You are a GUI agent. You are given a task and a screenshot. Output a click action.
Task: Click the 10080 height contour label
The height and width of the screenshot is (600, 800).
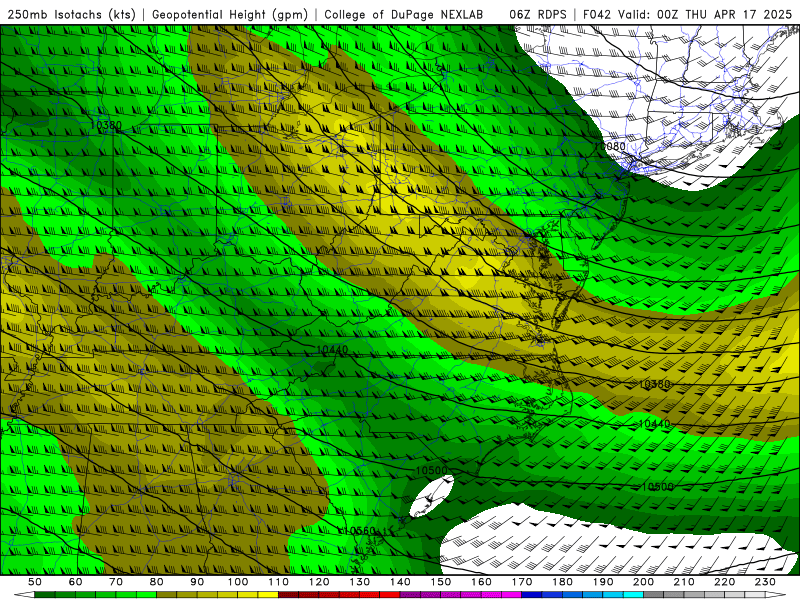click(610, 146)
